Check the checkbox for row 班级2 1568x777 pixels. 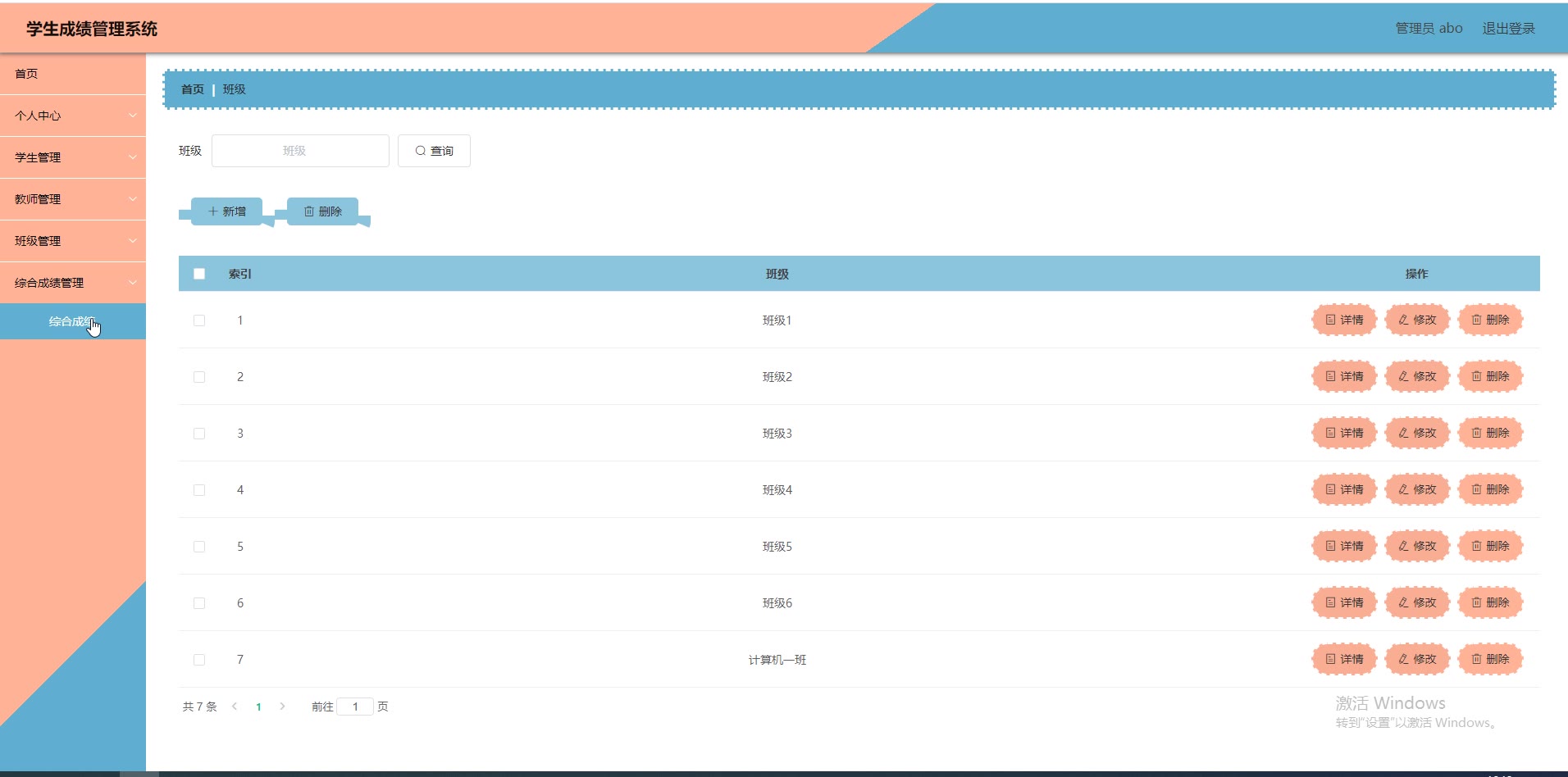point(199,377)
